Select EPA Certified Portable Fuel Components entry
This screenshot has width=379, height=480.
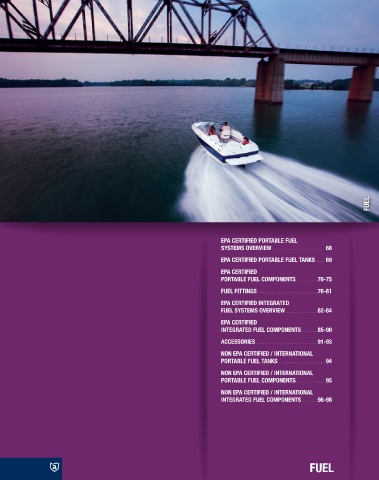(276, 275)
